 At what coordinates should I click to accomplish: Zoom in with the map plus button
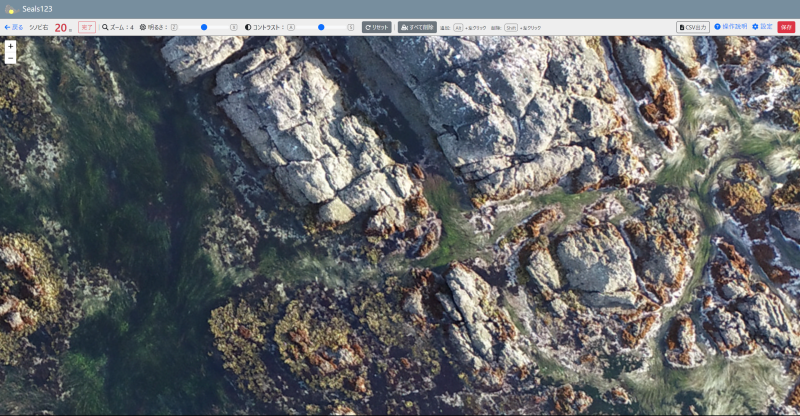click(x=10, y=46)
